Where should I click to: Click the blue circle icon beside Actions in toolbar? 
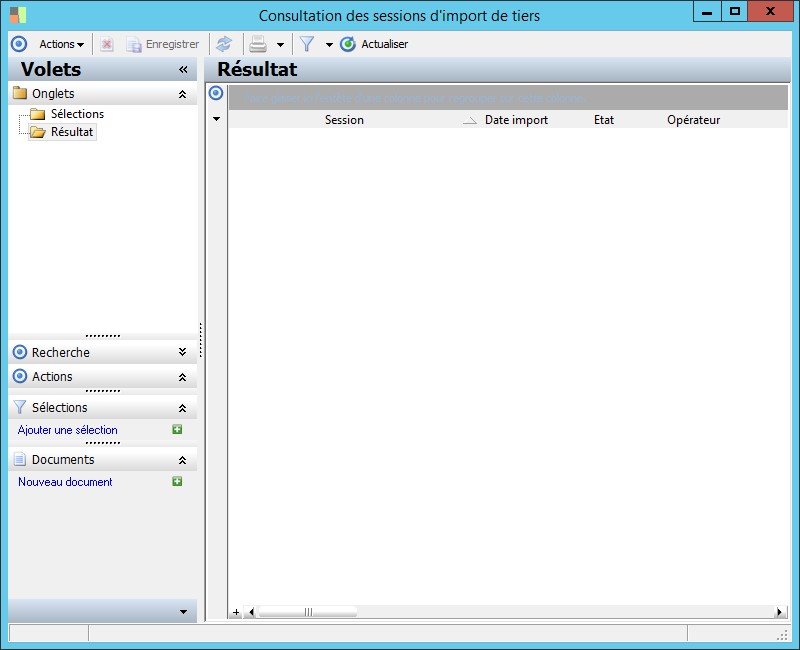[19, 44]
